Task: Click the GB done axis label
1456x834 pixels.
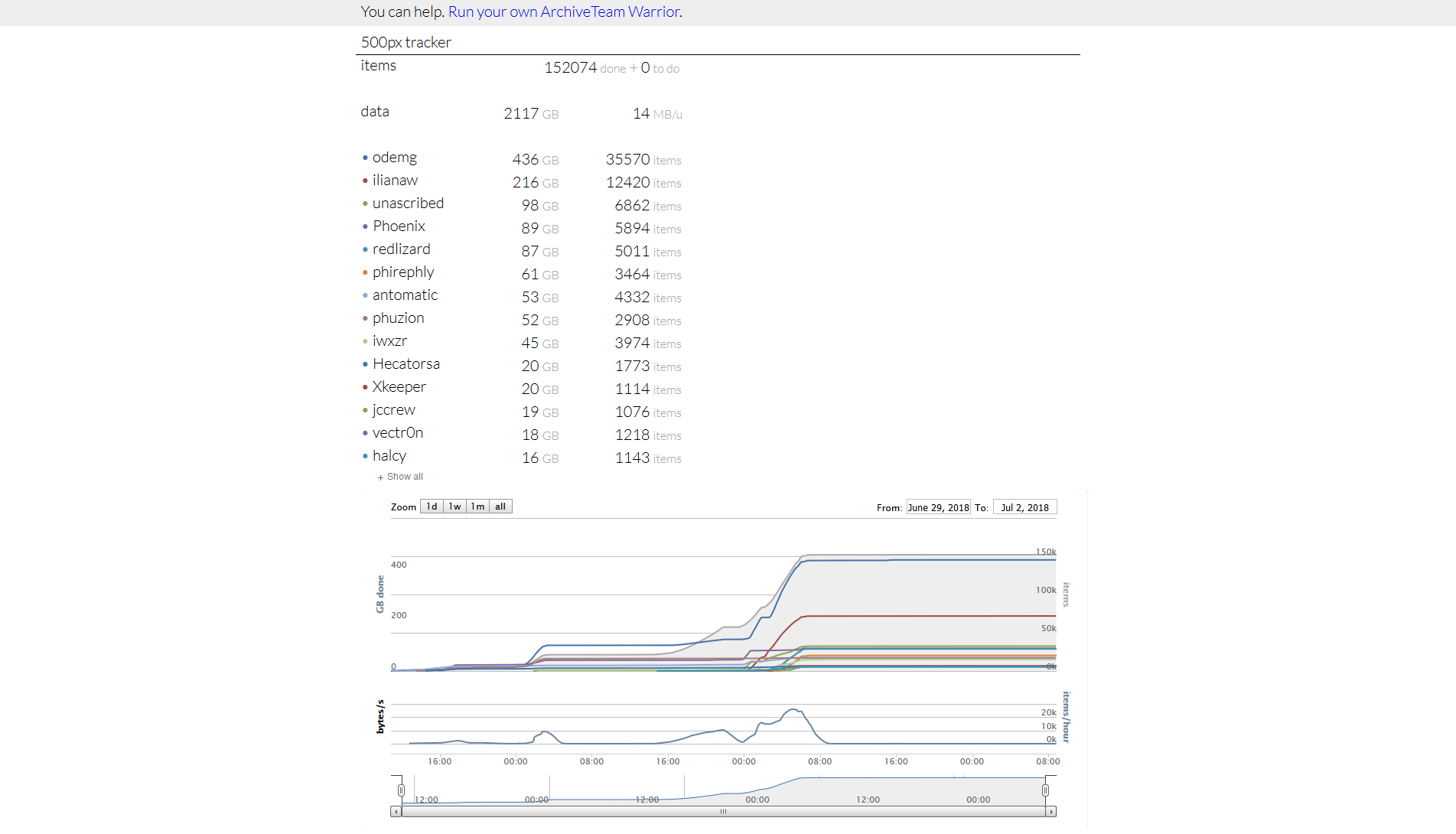Action: [380, 595]
